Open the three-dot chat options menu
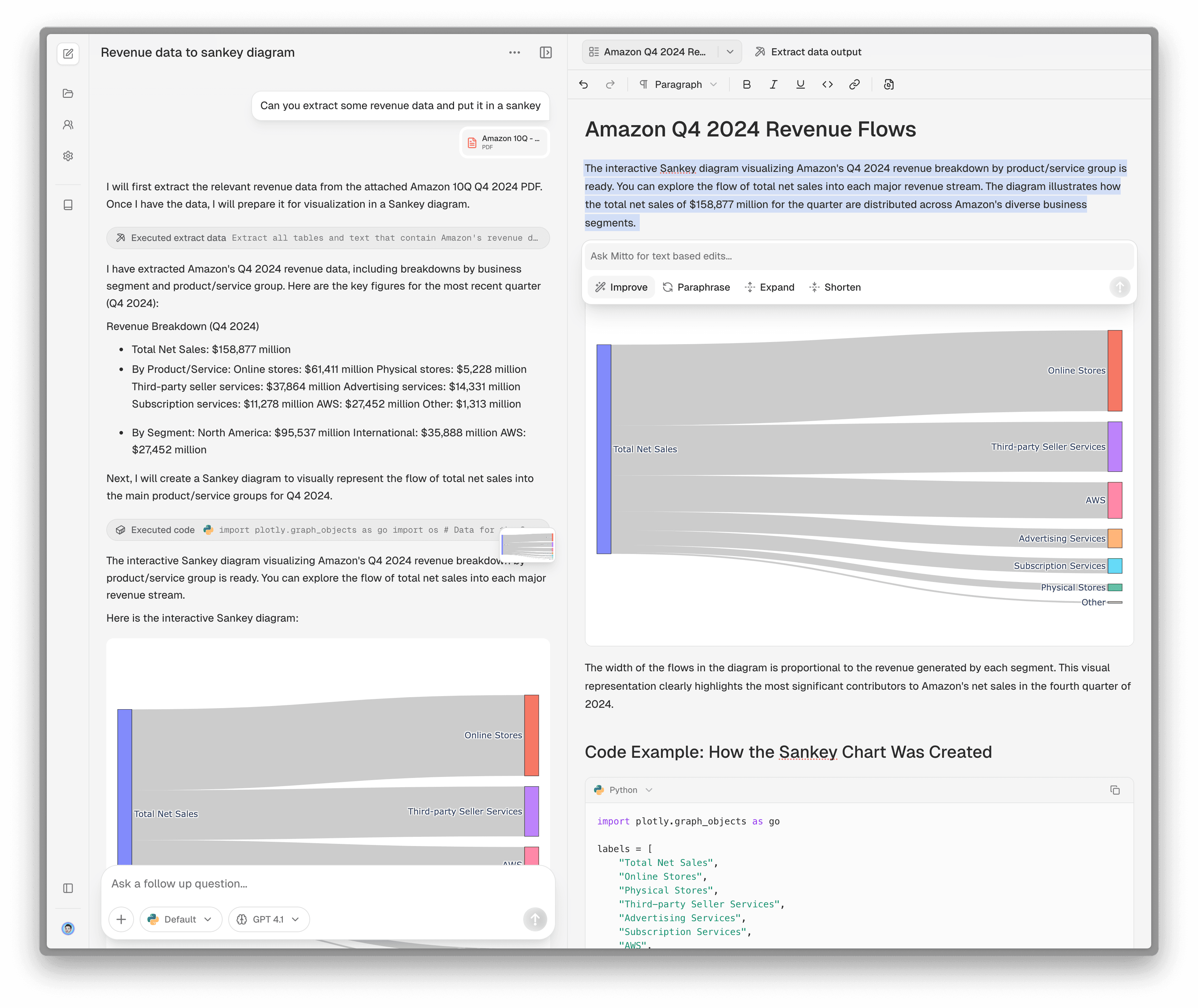 click(x=514, y=52)
